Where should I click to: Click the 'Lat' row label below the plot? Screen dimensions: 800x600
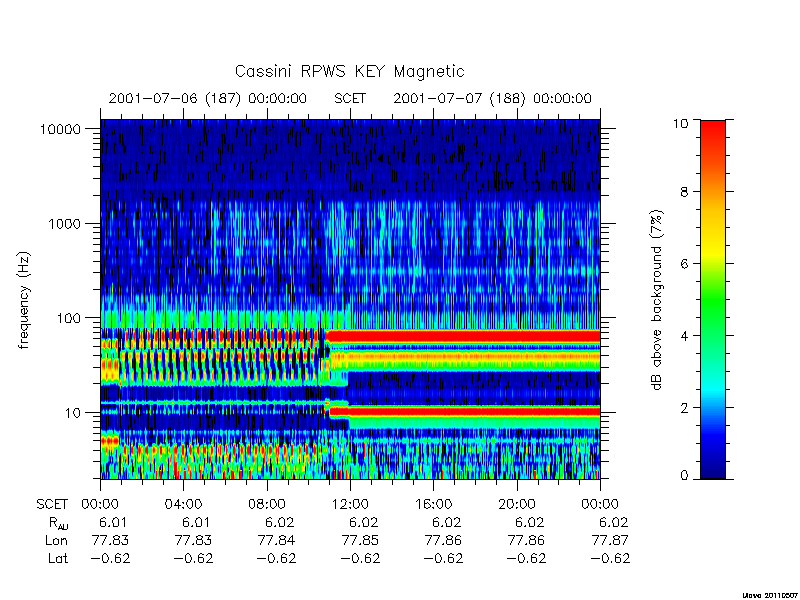point(58,559)
